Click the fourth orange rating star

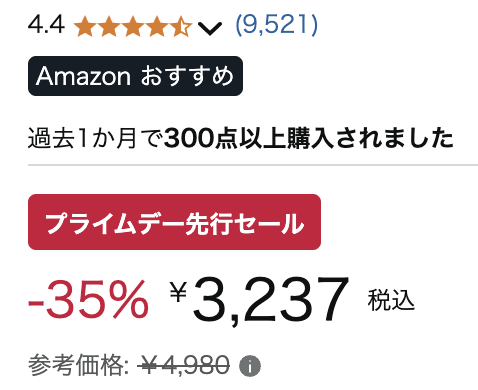click(157, 26)
